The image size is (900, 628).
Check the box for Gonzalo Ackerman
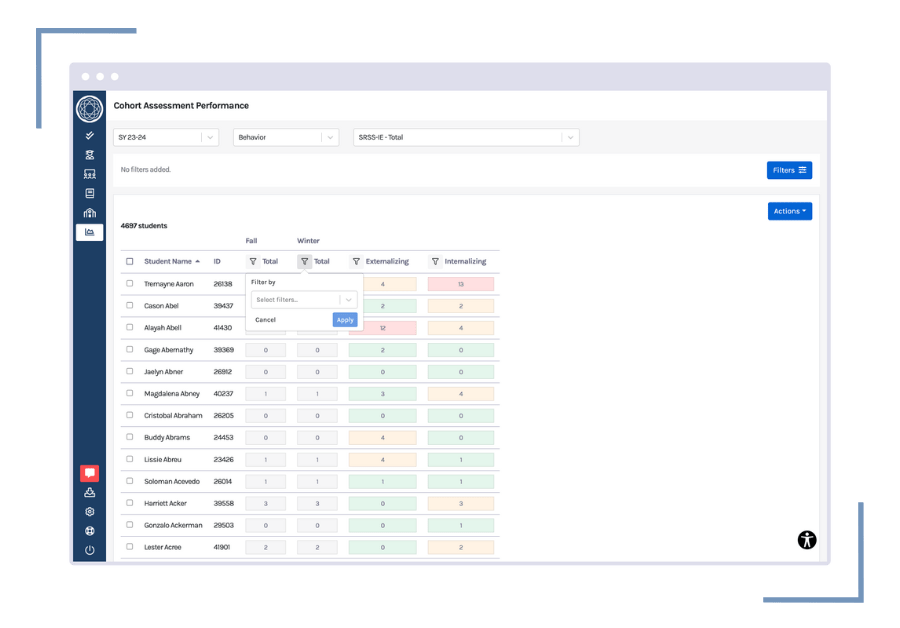point(130,525)
